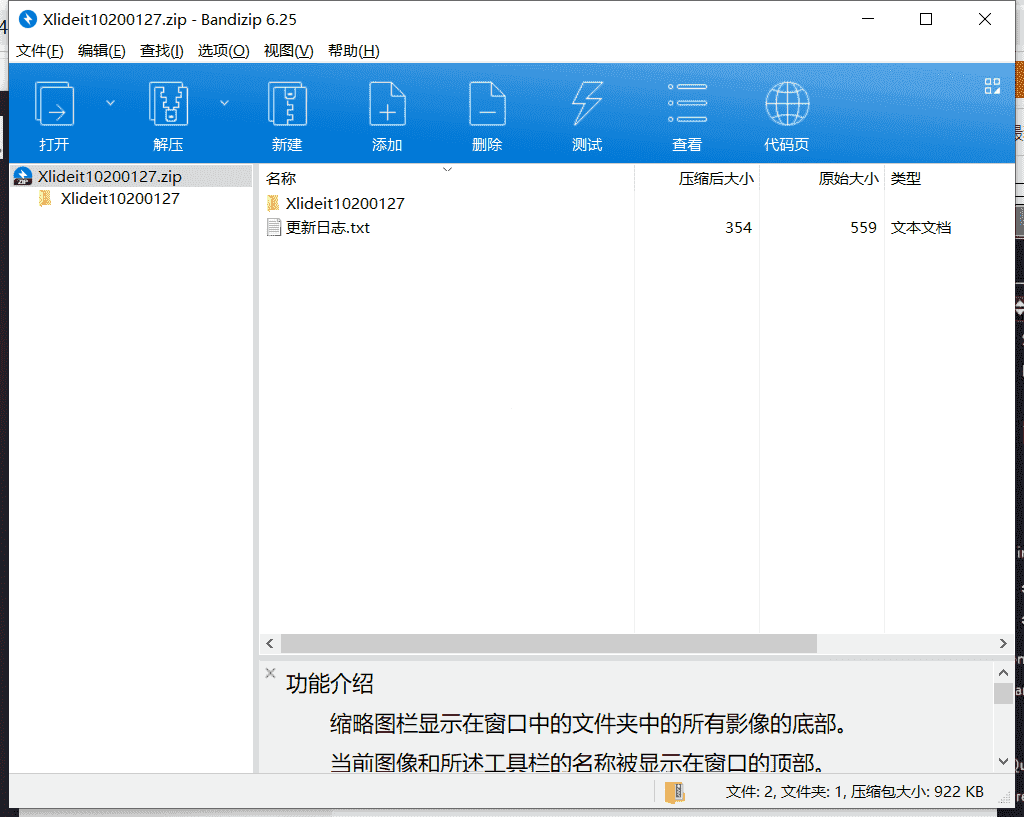Open the 编辑(E) menu

[101, 51]
